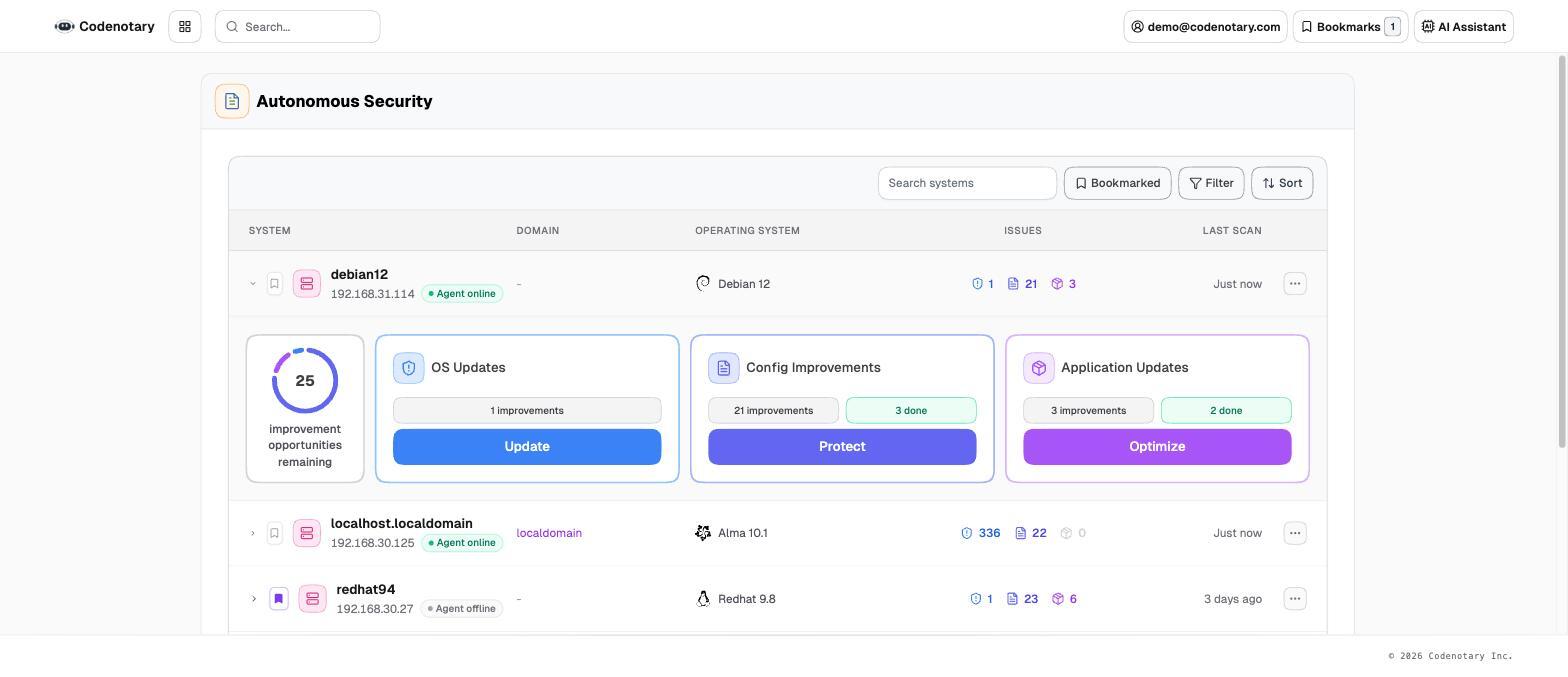Click the Application Updates package icon

tap(1039, 368)
